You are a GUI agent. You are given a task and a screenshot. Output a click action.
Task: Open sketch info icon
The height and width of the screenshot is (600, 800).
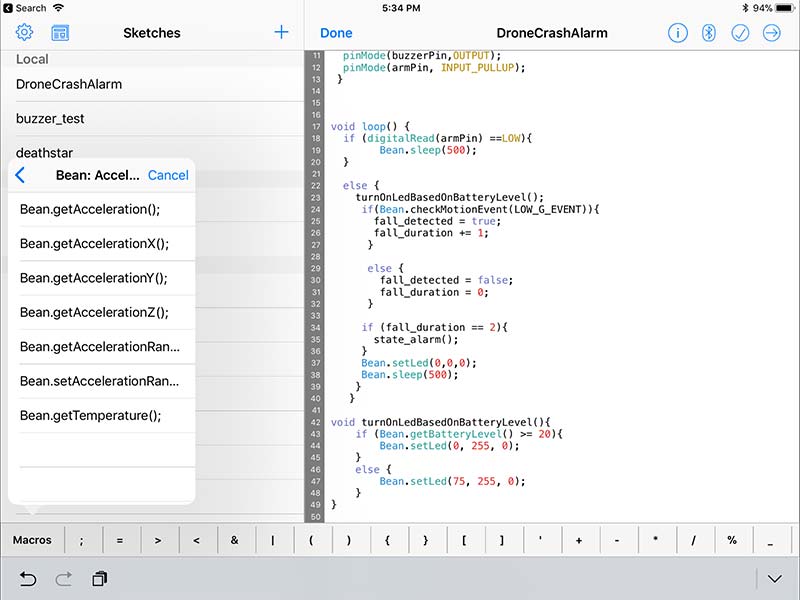[x=678, y=33]
